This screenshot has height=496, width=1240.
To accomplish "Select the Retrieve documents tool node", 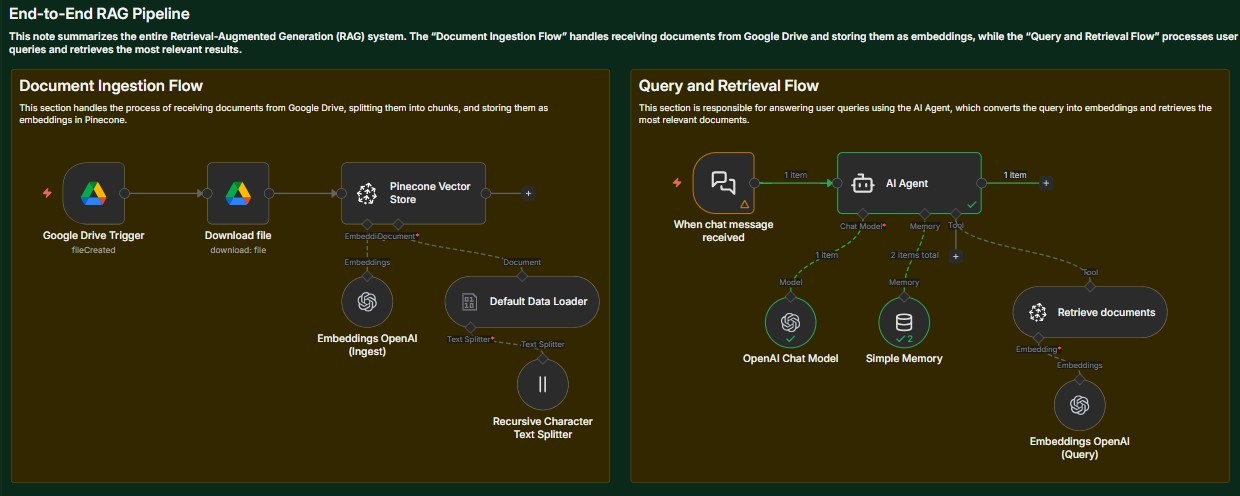I will coord(1090,312).
